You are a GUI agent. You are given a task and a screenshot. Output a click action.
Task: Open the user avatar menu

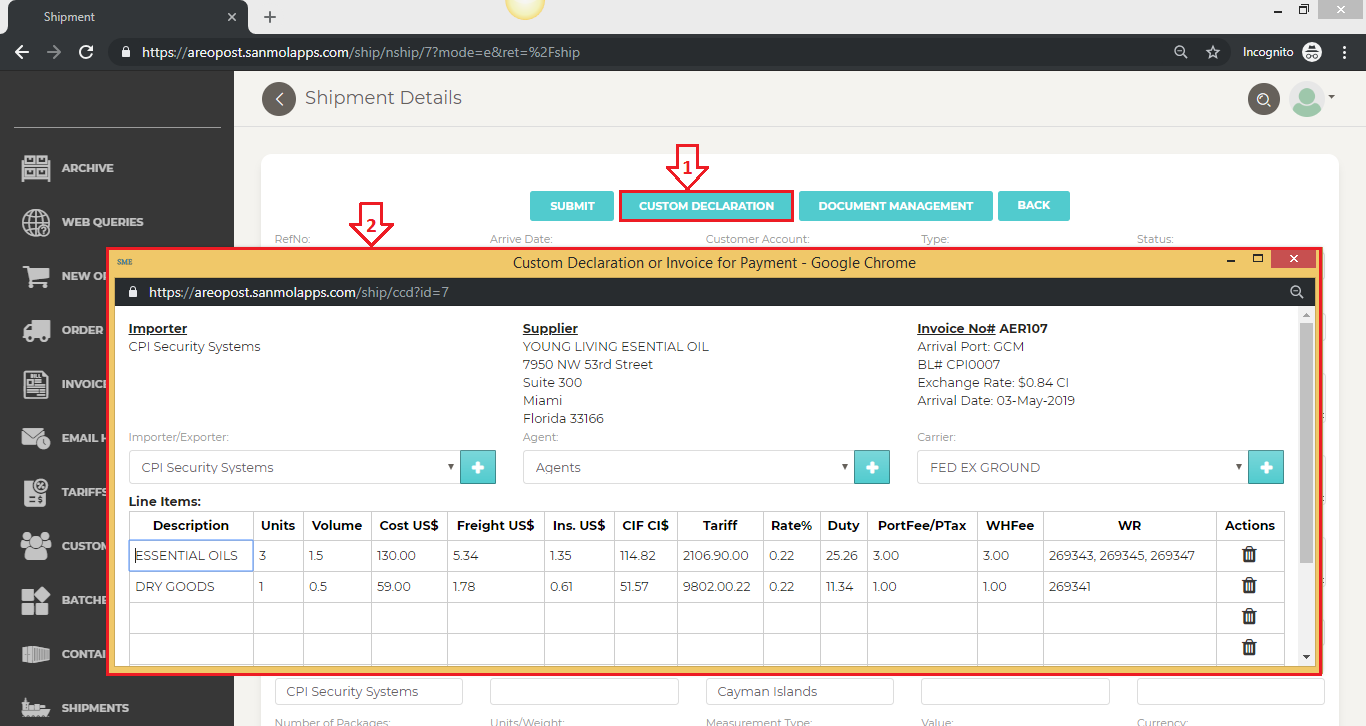tap(1312, 99)
